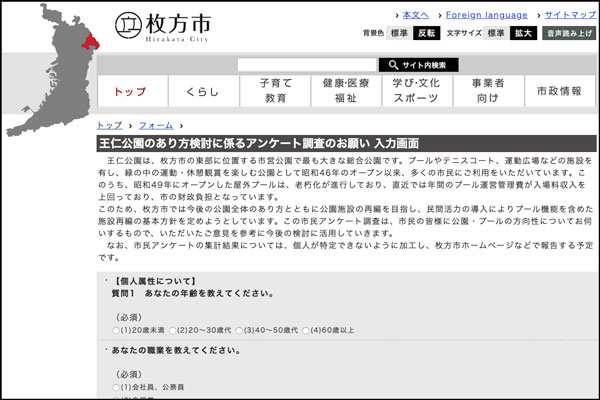Open the くらし navigation tab
This screenshot has width=600, height=400.
click(x=203, y=91)
